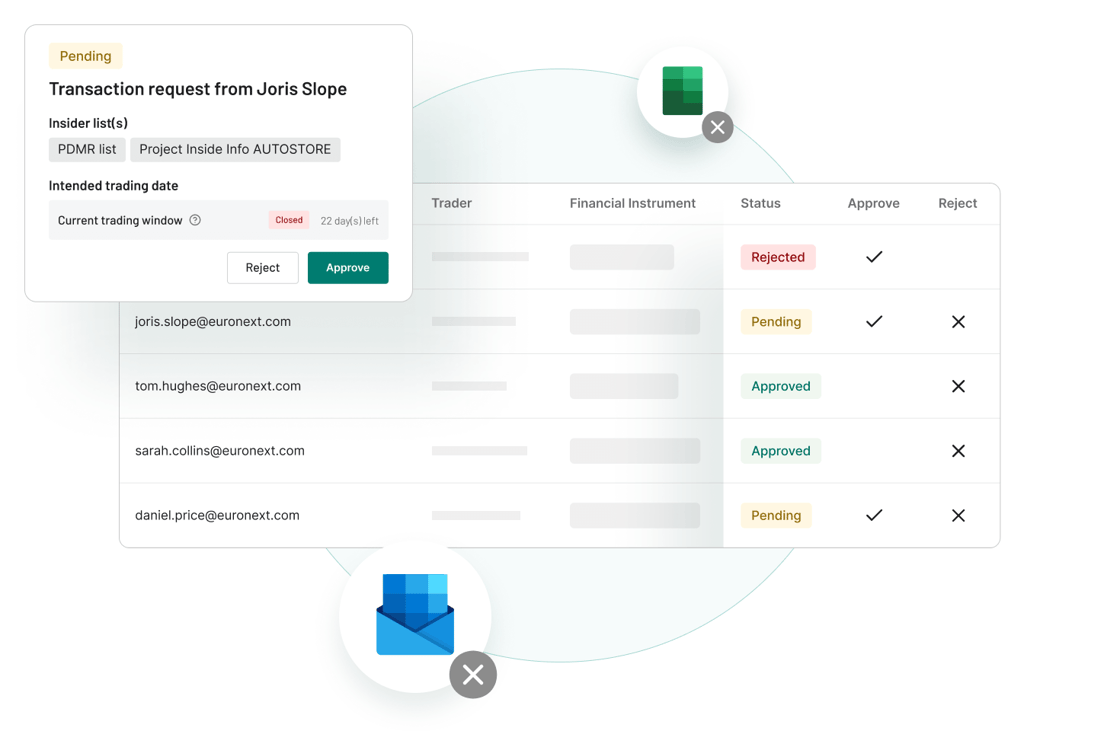The height and width of the screenshot is (731, 1120).
Task: Reject the request from tom.hughes@euronext.com
Action: click(957, 386)
